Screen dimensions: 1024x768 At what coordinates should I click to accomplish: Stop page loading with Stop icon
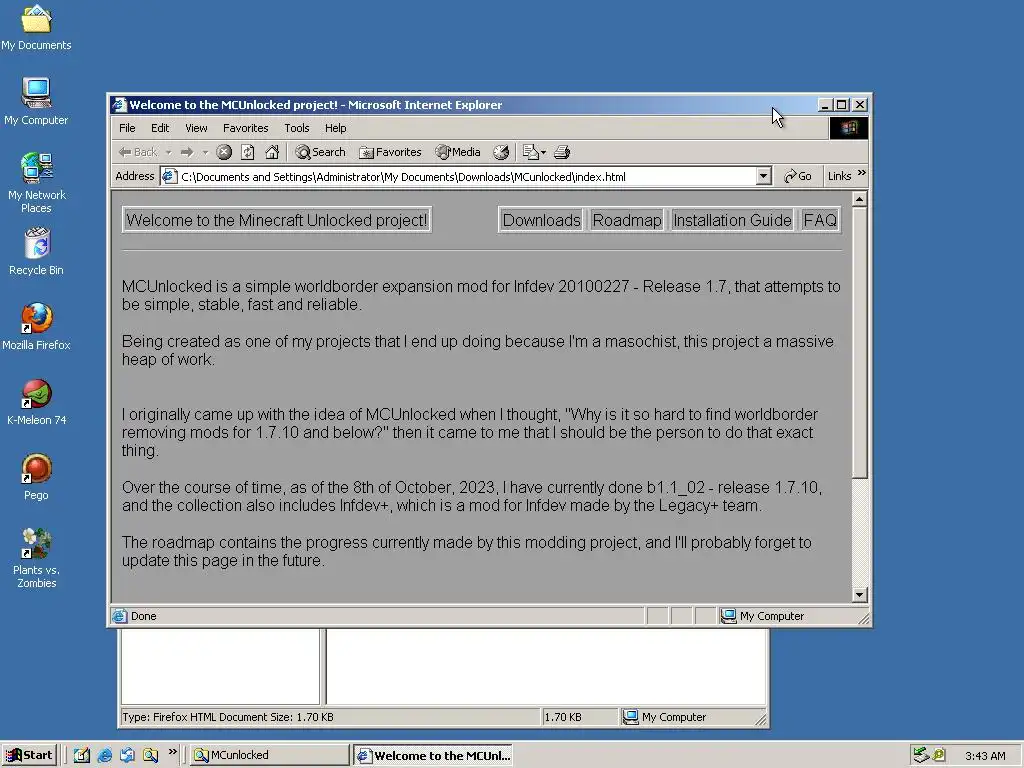(224, 152)
